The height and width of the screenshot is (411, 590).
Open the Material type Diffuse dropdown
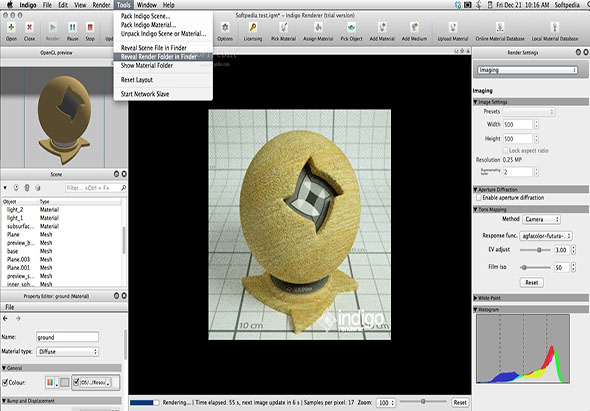tap(68, 352)
